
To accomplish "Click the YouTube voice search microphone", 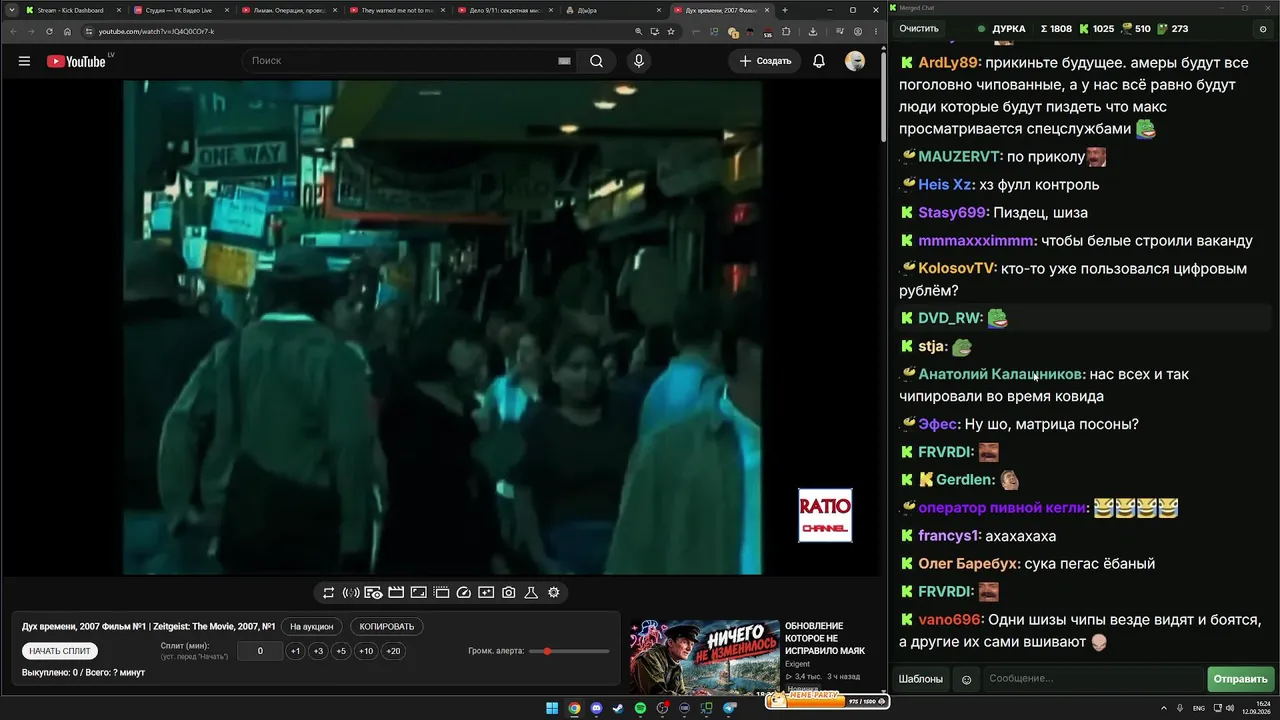I will click(638, 61).
